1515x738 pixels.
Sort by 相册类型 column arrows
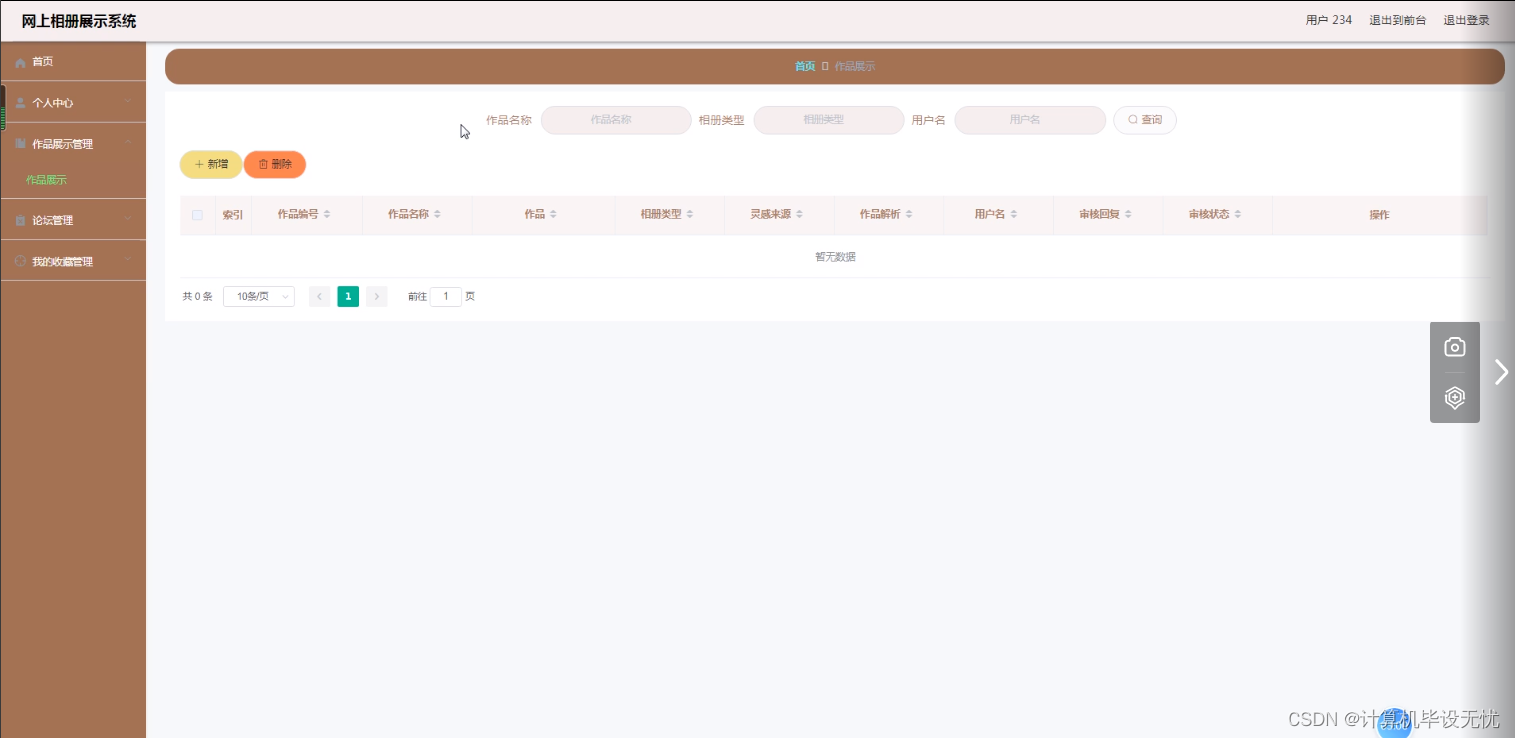pos(690,215)
